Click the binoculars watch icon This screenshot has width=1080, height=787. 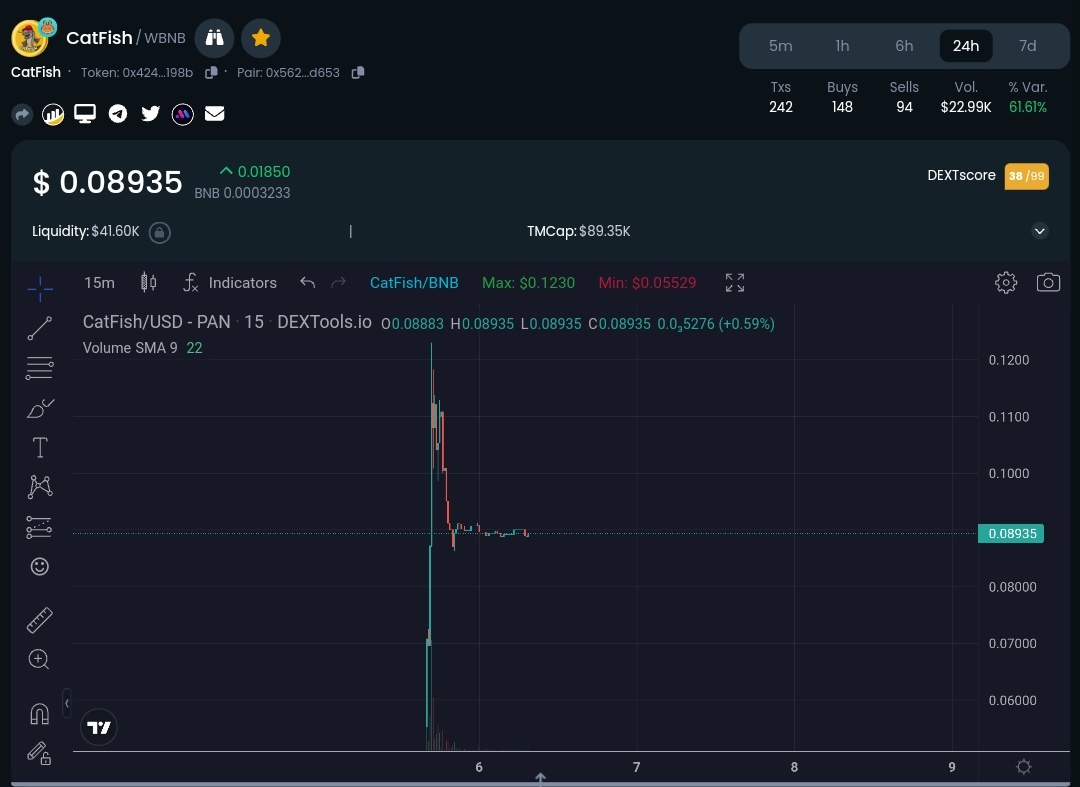[214, 38]
